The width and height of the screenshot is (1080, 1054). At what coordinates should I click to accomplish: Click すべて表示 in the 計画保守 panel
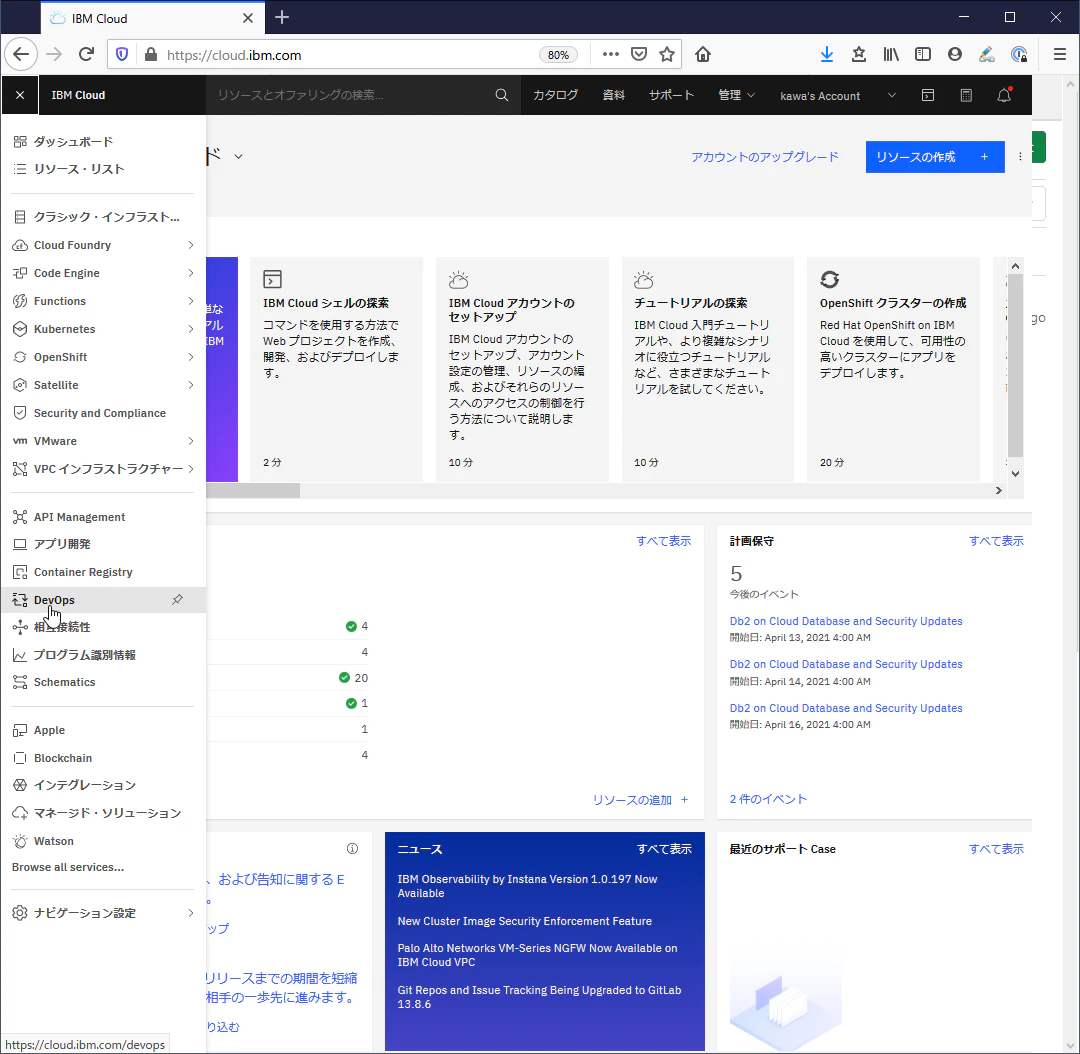[x=996, y=541]
